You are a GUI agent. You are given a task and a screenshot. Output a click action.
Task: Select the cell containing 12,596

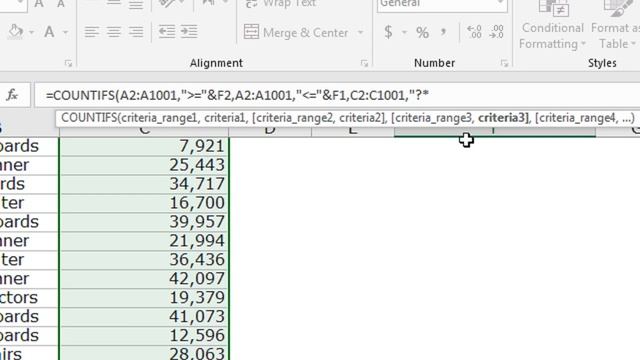[144, 336]
